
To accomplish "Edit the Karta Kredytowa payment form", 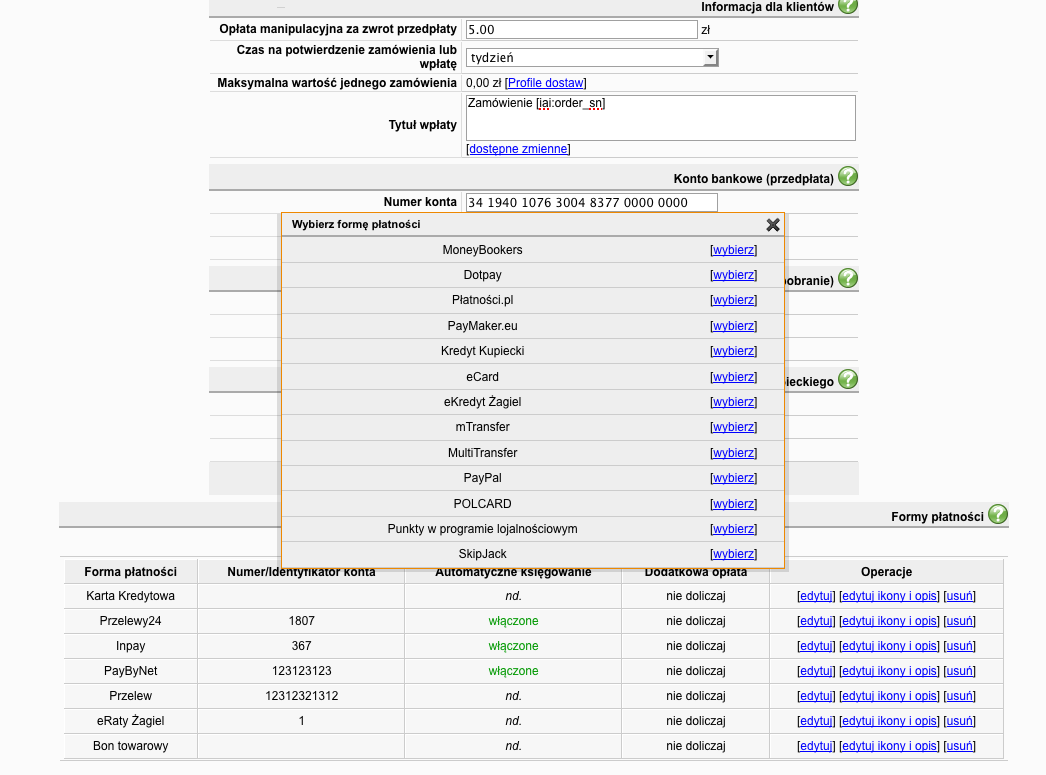I will (x=816, y=596).
